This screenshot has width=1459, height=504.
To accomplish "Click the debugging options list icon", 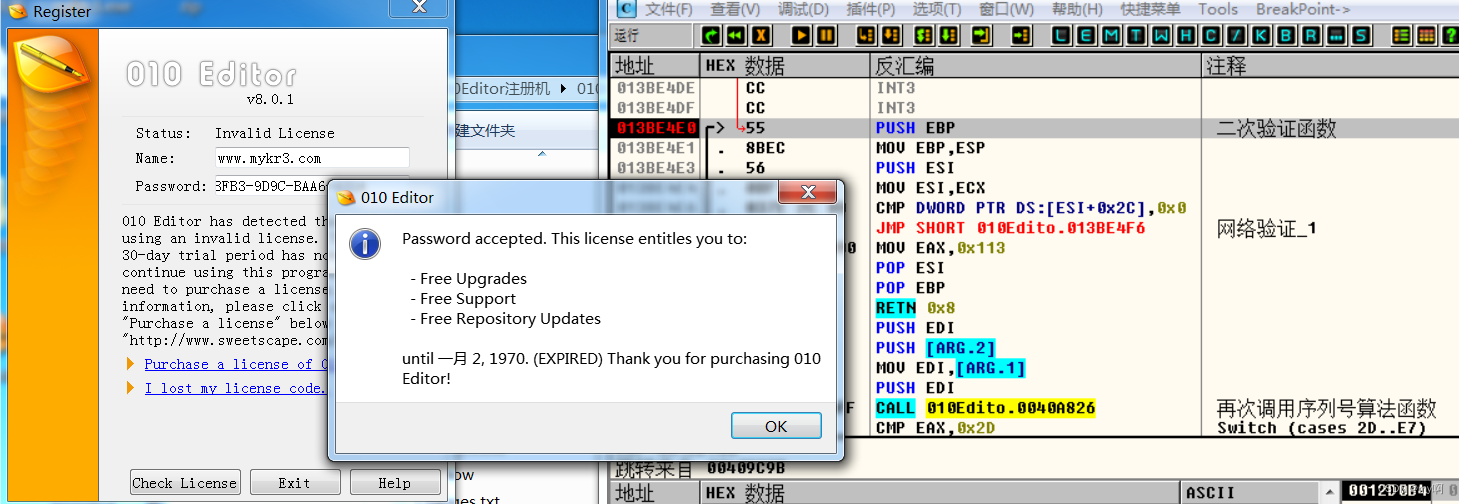I will pyautogui.click(x=1401, y=36).
